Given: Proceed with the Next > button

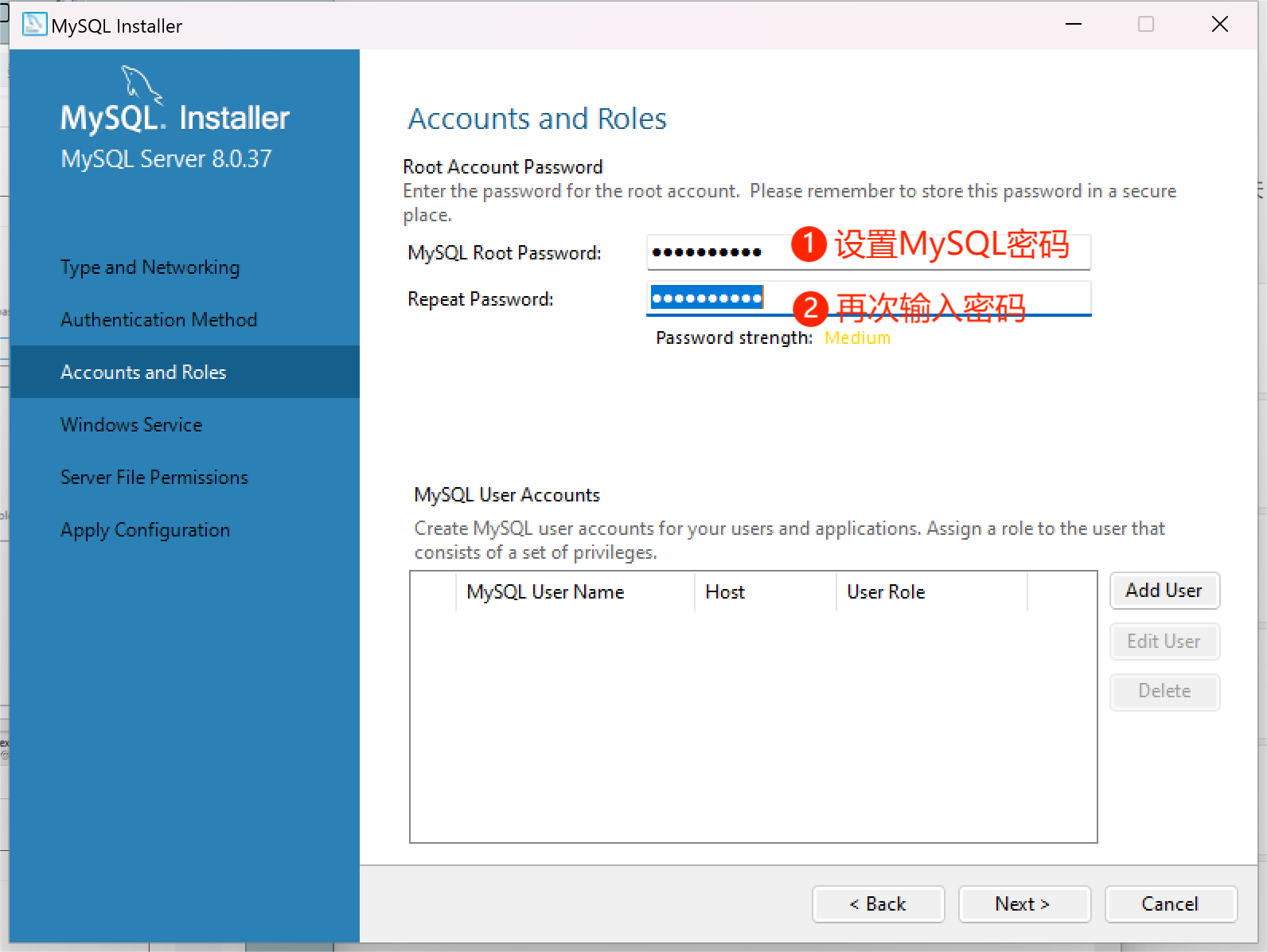Looking at the screenshot, I should click(1024, 904).
